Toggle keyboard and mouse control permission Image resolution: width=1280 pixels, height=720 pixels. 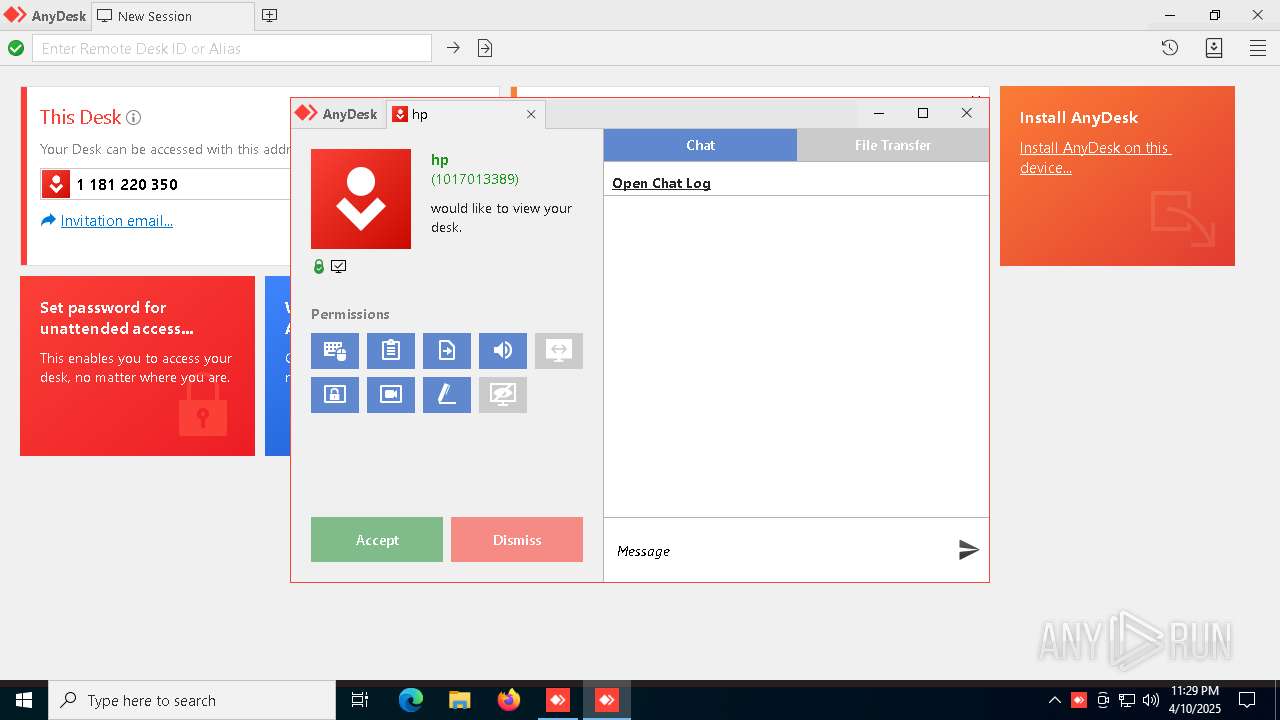tap(335, 351)
